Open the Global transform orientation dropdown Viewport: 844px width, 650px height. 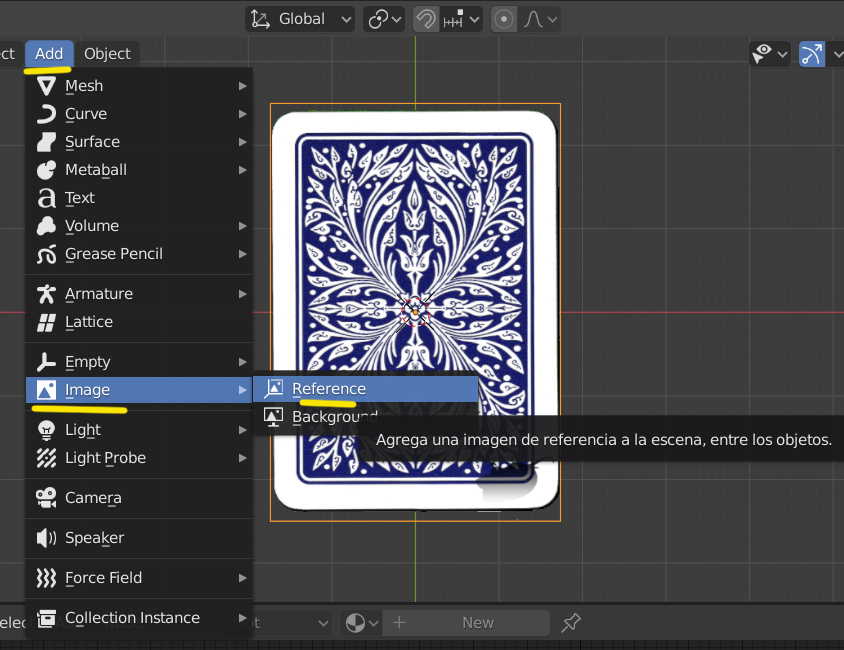tap(300, 19)
